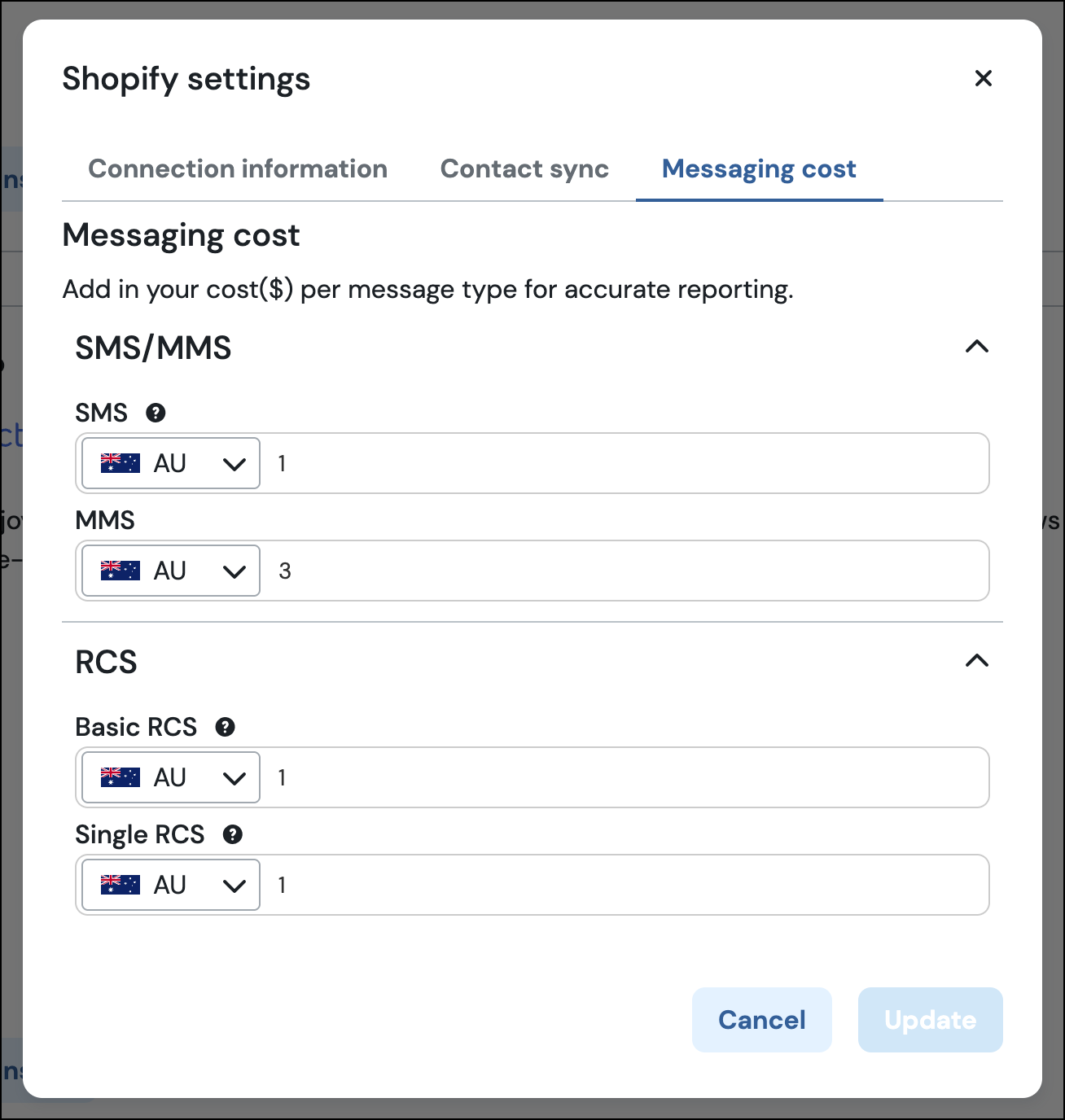Switch to the Contact sync tab
The image size is (1065, 1120).
524,168
